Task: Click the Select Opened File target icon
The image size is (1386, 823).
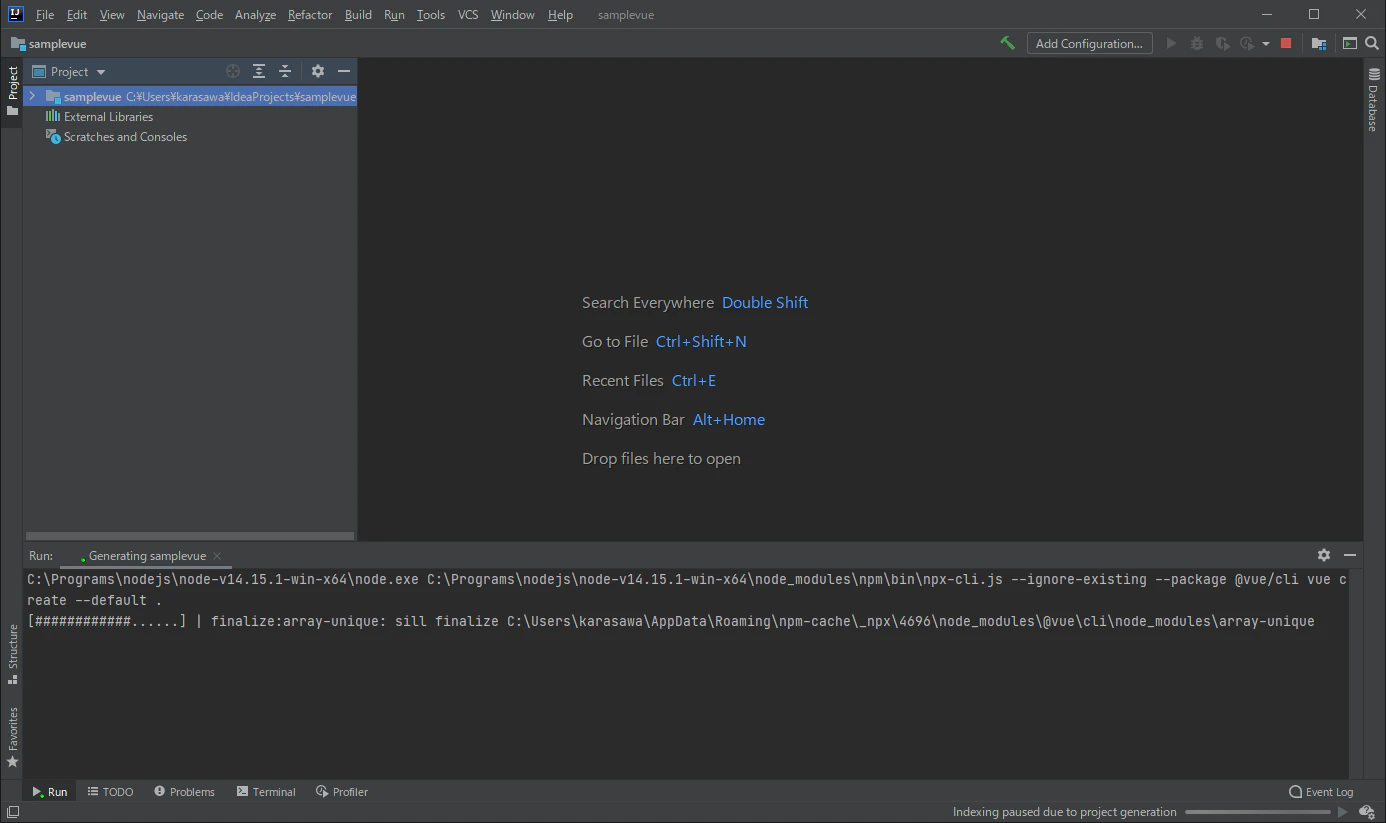Action: pyautogui.click(x=233, y=71)
